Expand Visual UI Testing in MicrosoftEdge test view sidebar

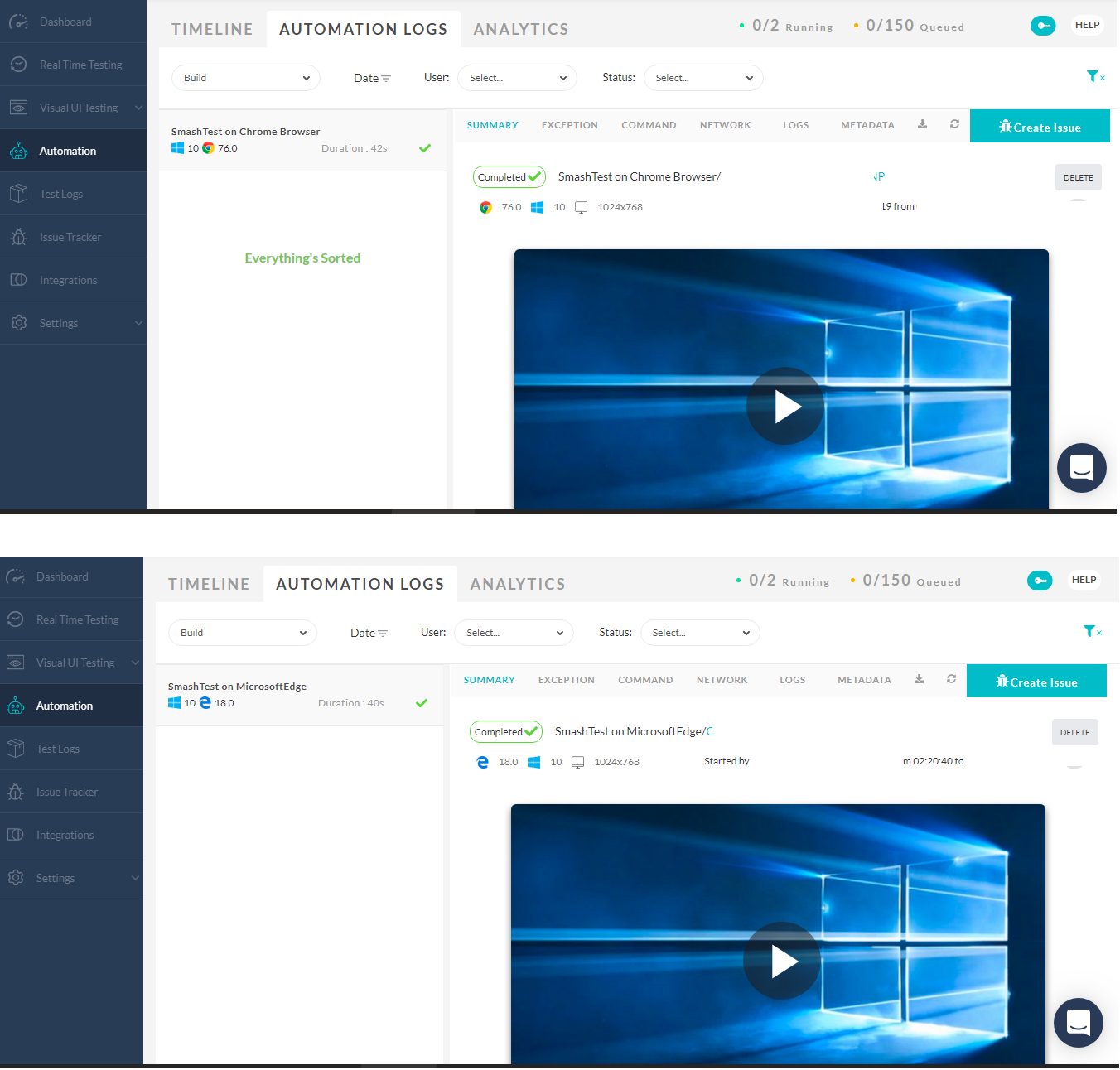pos(71,663)
